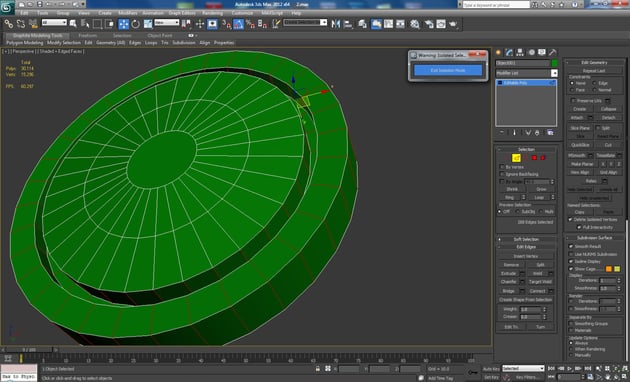Toggle the Preserve UVs checkbox
Viewport: 630px width, 382px height.
click(x=572, y=100)
